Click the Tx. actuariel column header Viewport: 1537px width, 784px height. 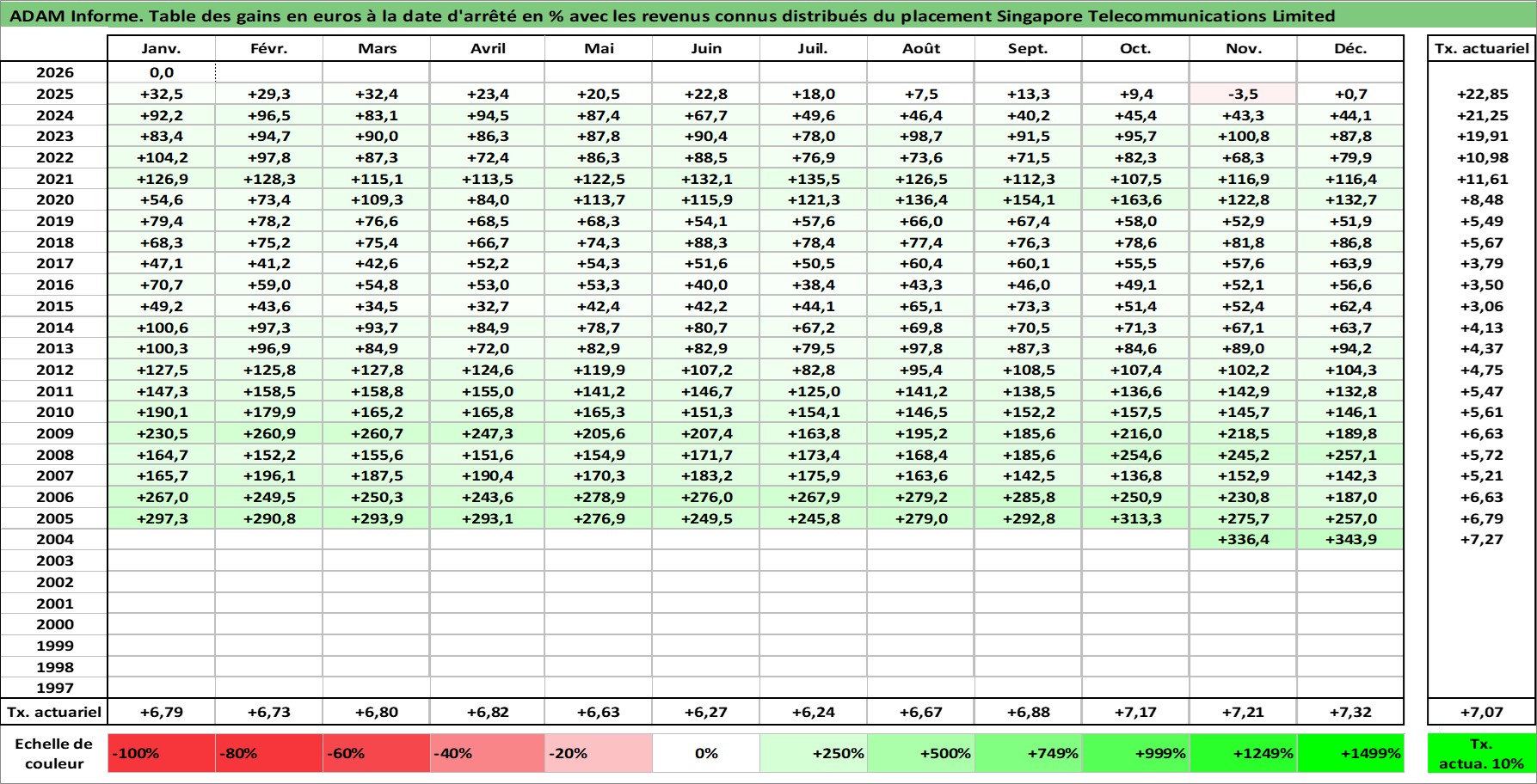coord(1482,49)
